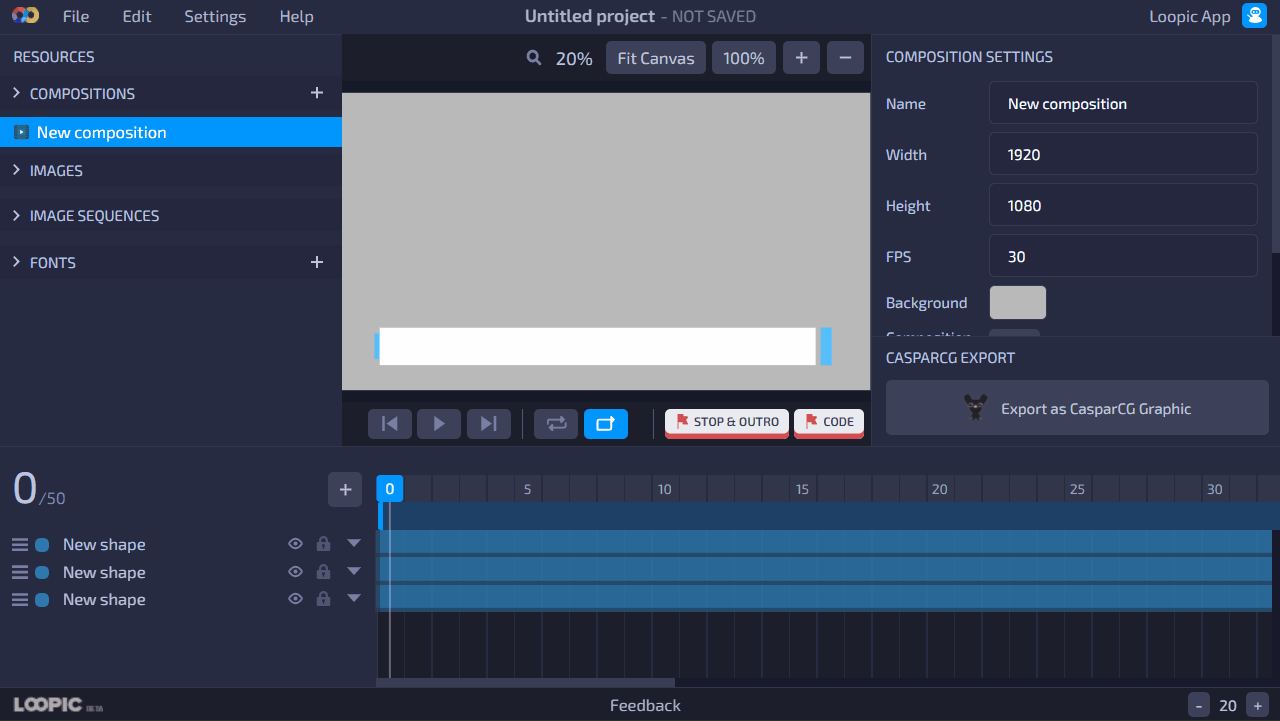Zoom in canvas with plus button
Viewport: 1280px width, 721px height.
pyautogui.click(x=801, y=58)
